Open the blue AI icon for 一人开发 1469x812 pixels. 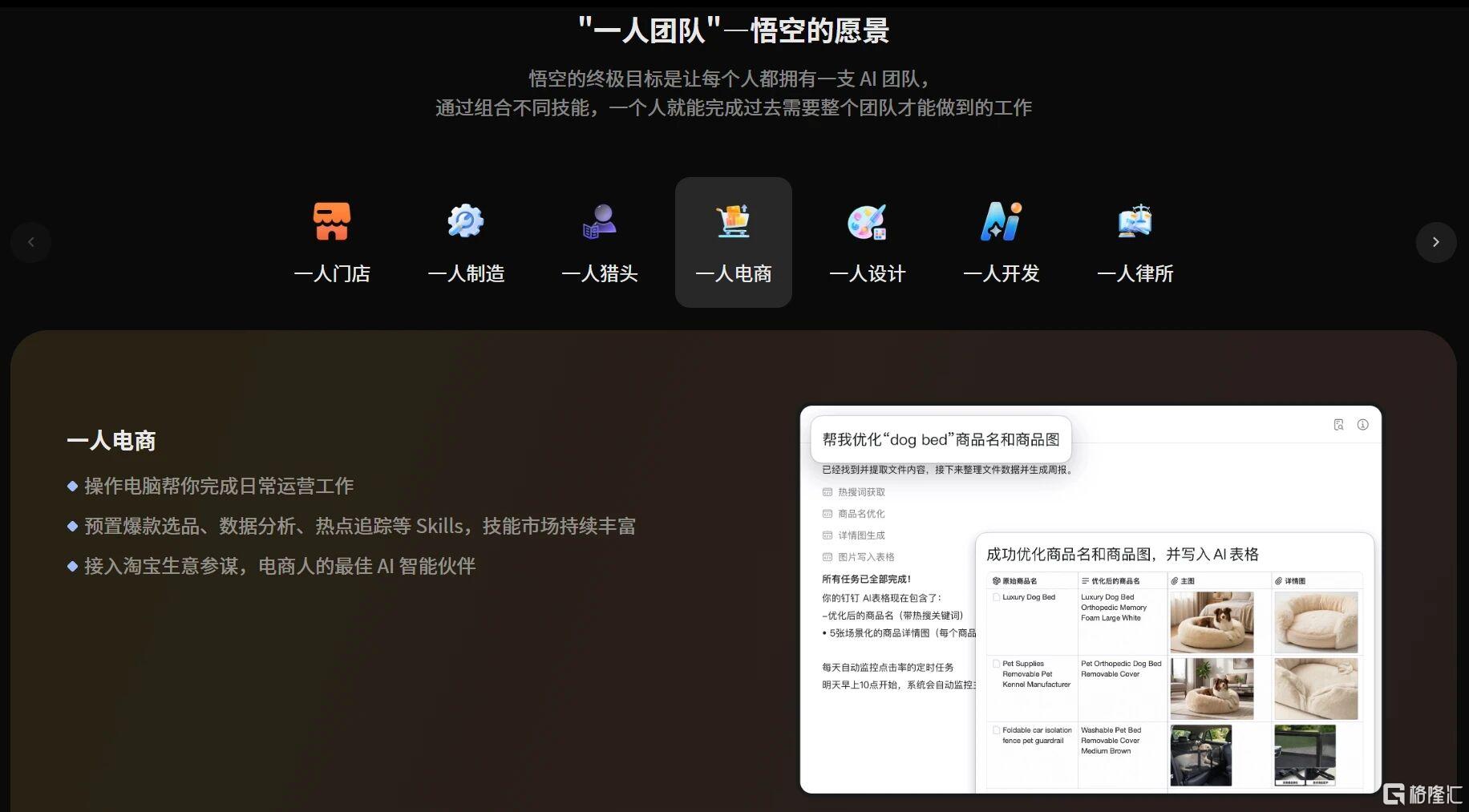[1001, 221]
